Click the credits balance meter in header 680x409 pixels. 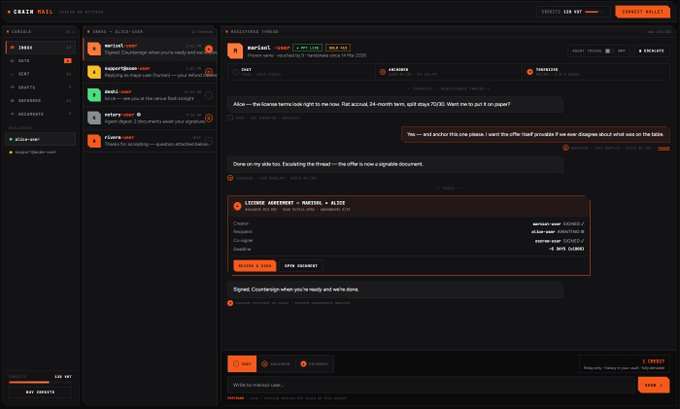[572, 12]
